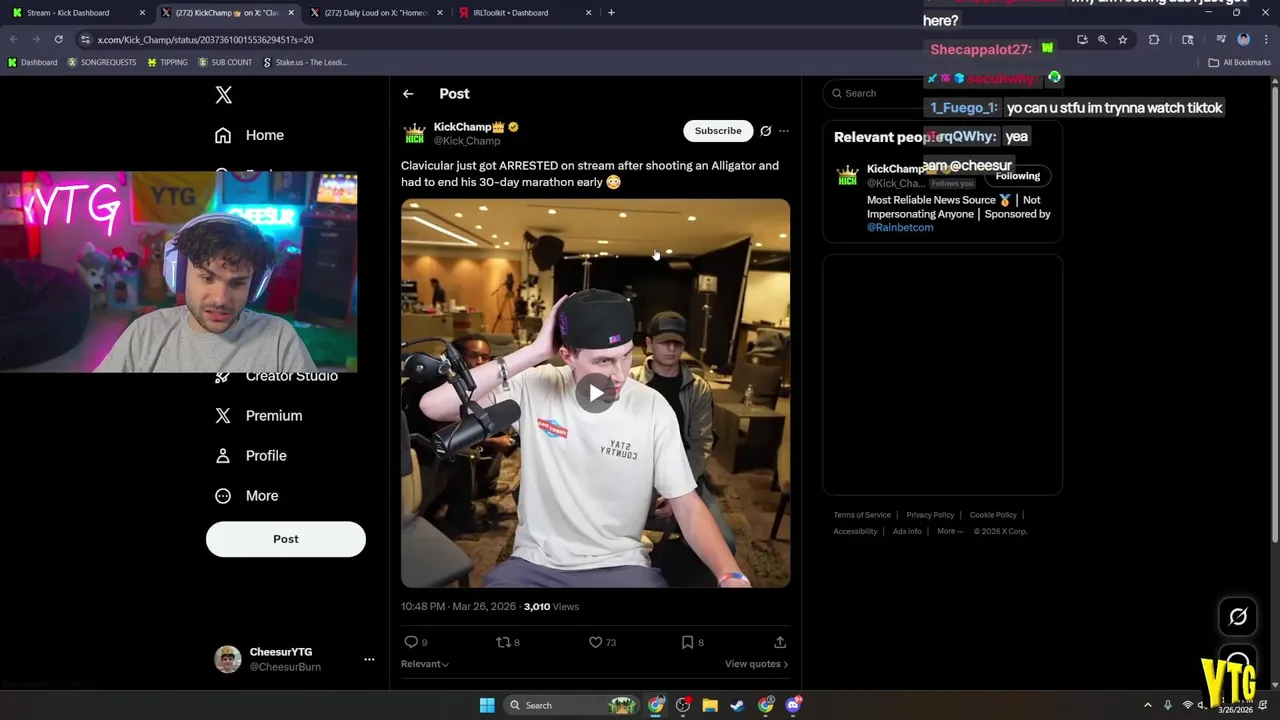
Task: Close the IRLToolkit Dashboard tab
Action: 588,13
